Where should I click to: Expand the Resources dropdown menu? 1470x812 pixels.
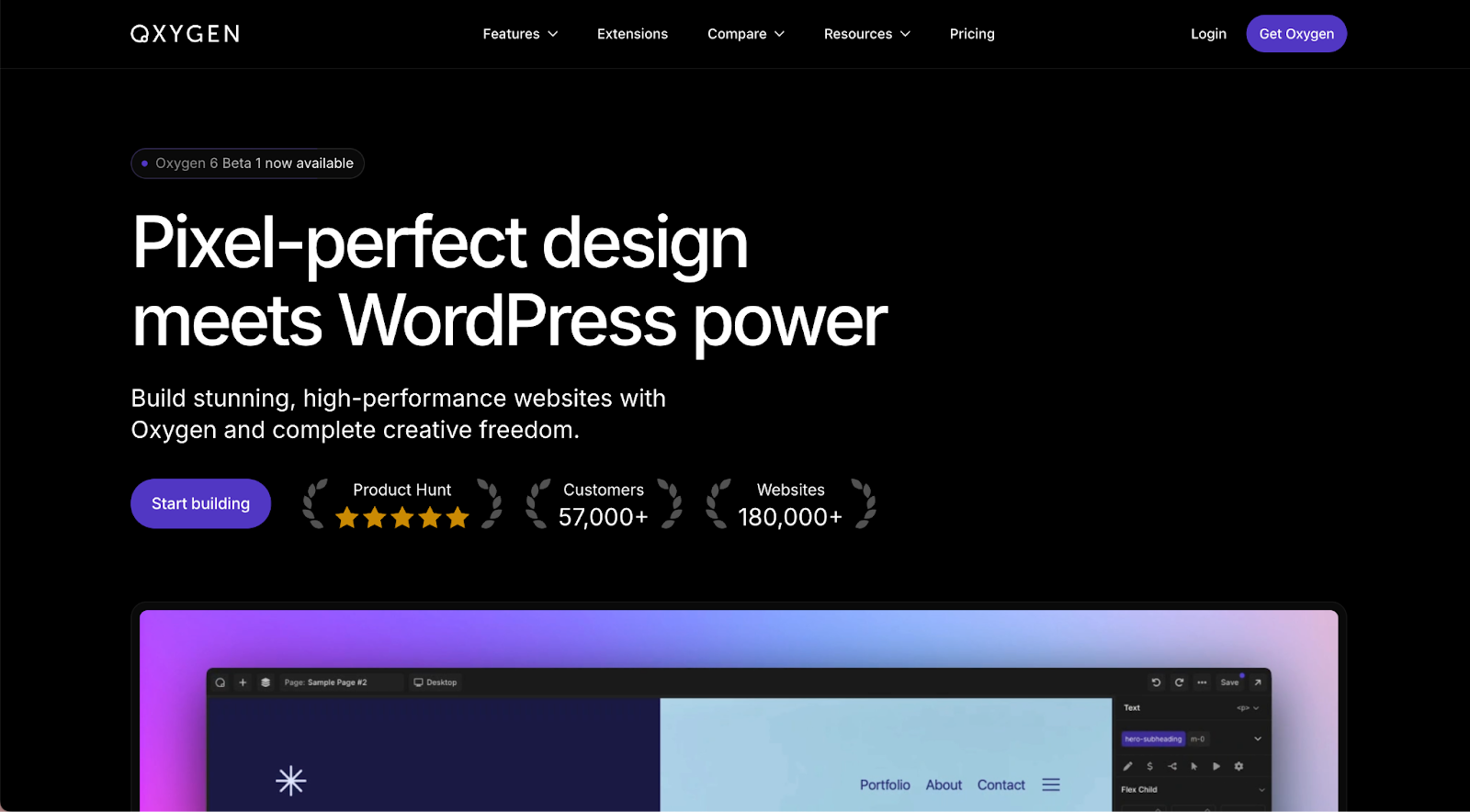point(866,34)
